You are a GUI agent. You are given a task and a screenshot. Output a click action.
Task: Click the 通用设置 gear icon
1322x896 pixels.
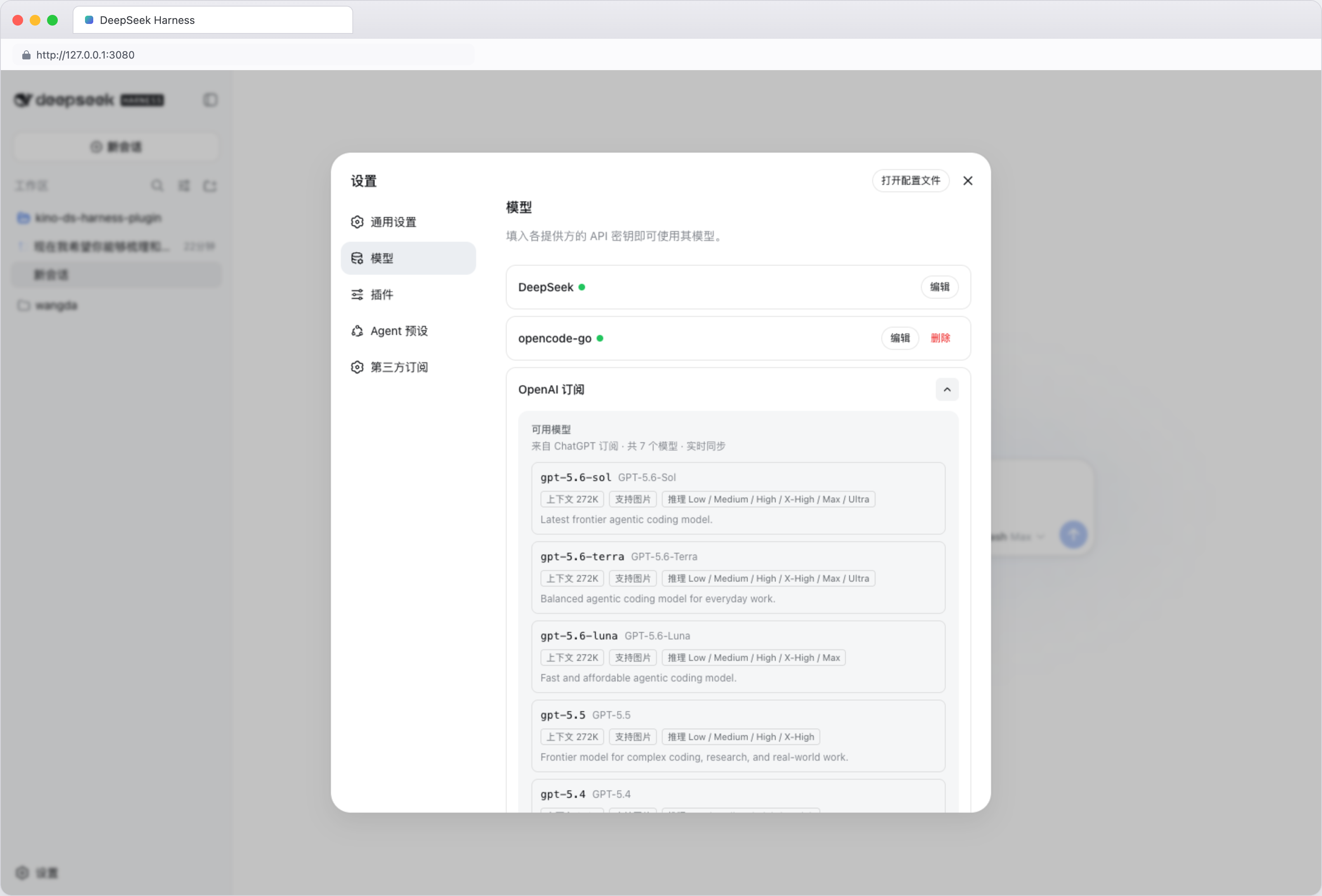point(357,222)
